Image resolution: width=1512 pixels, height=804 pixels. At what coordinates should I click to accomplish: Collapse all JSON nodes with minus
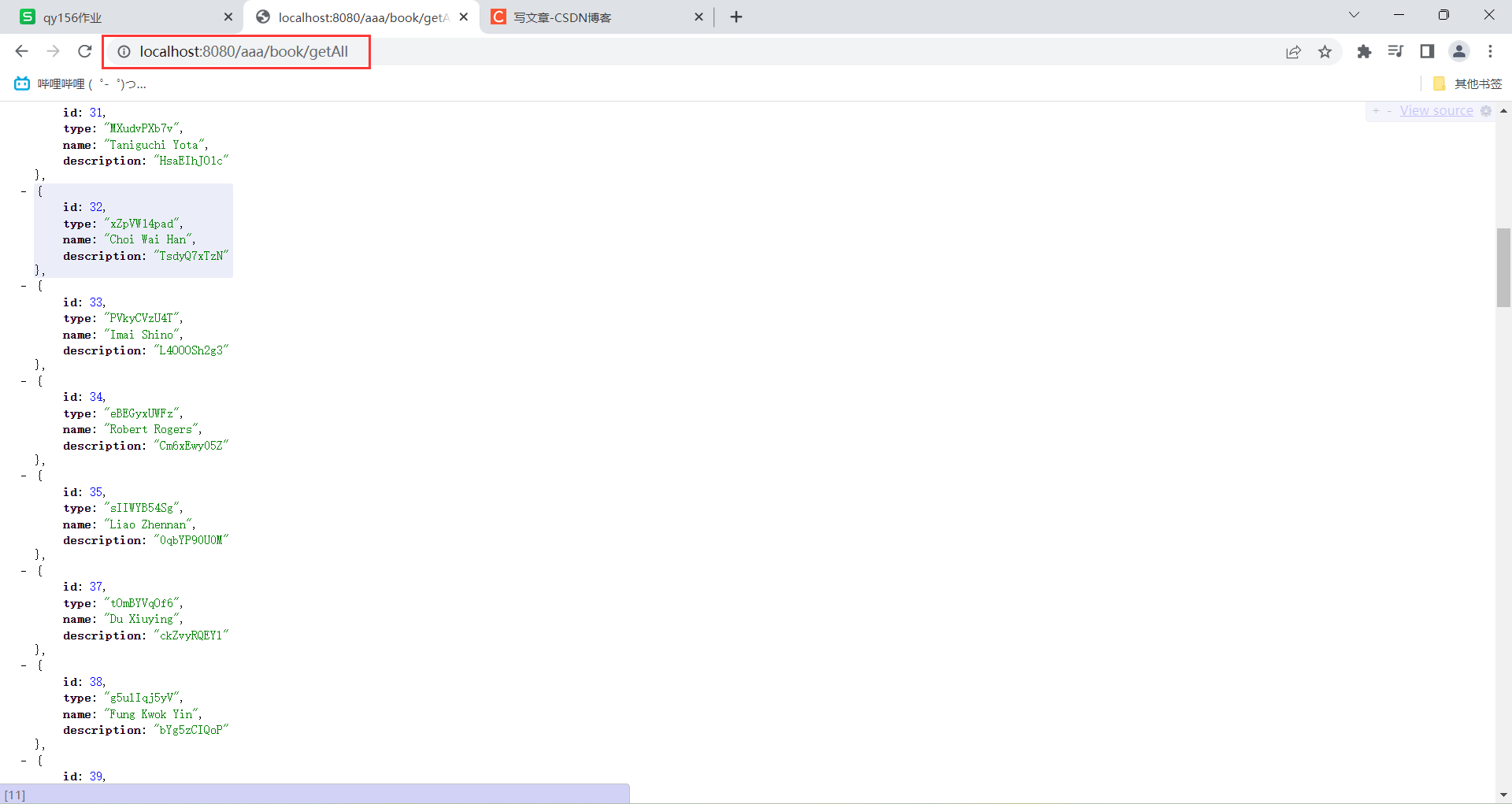point(1389,111)
